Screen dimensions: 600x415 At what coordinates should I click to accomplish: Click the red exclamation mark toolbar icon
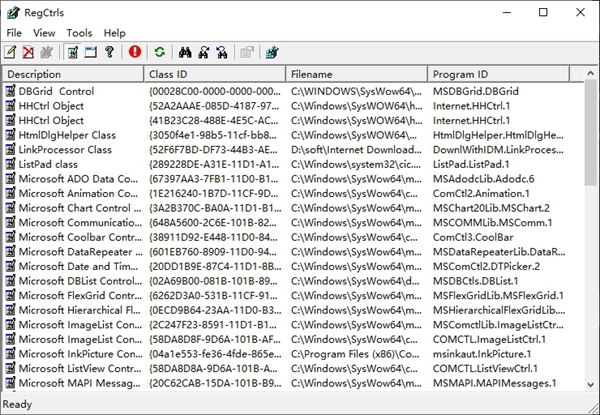click(135, 52)
